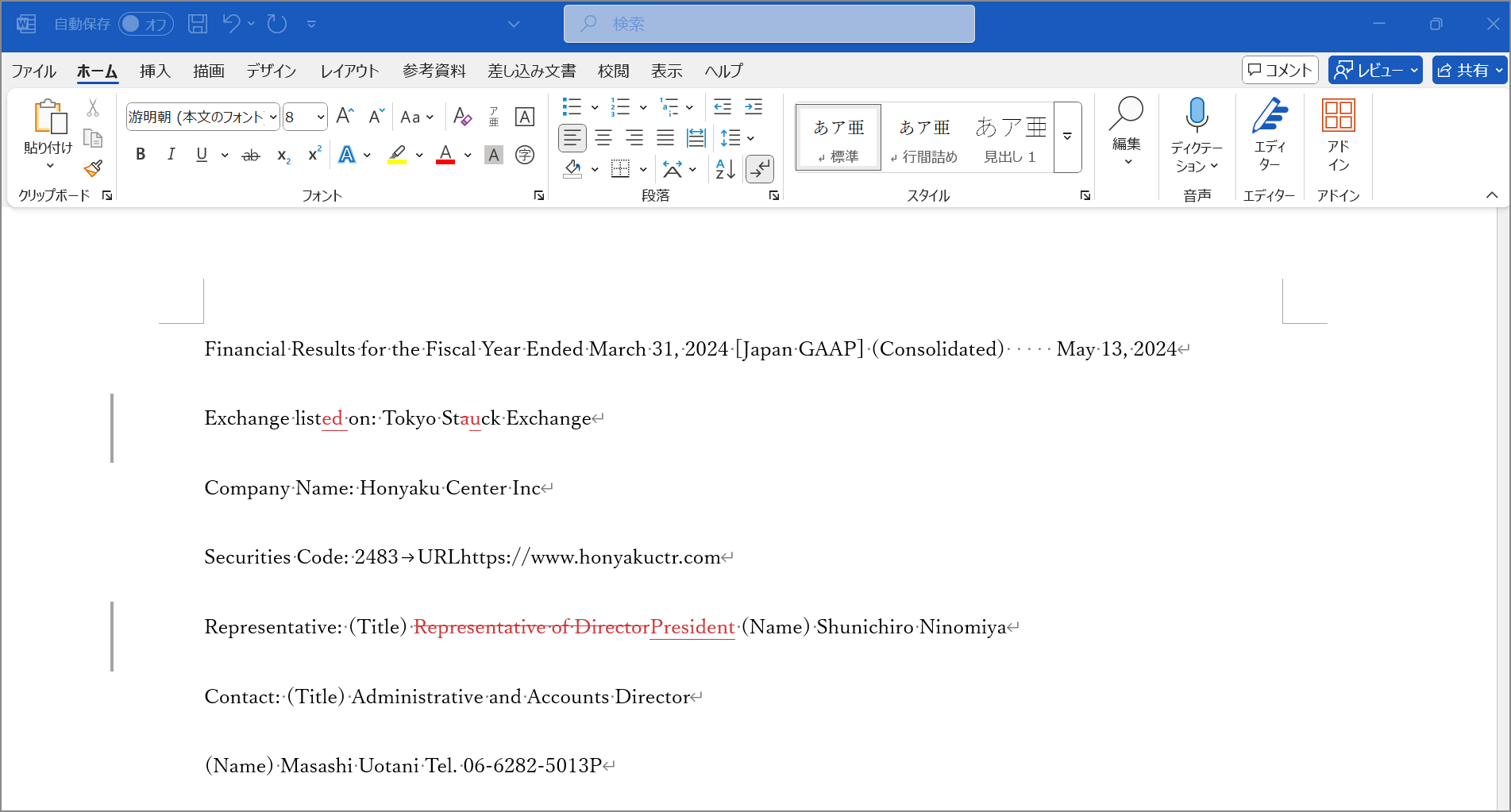Click the search (検索) box

tap(769, 24)
